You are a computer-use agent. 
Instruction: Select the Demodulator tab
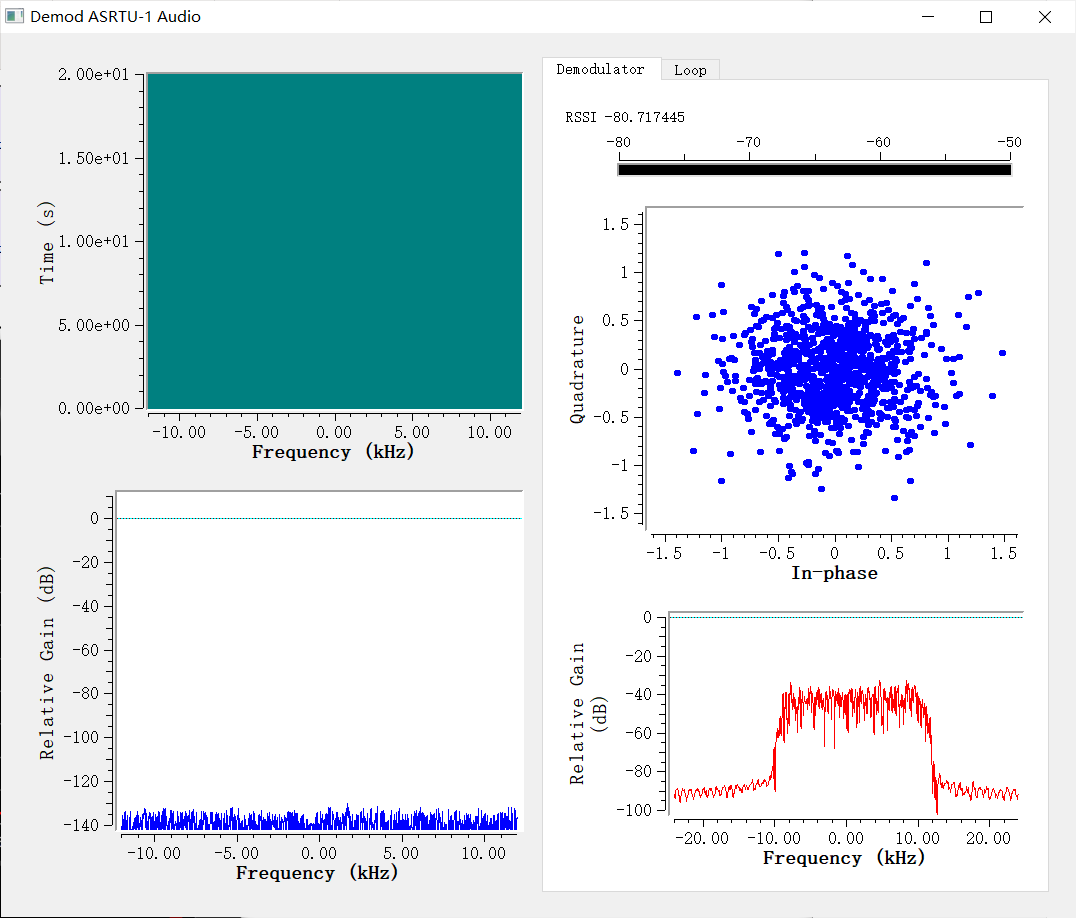coord(600,69)
